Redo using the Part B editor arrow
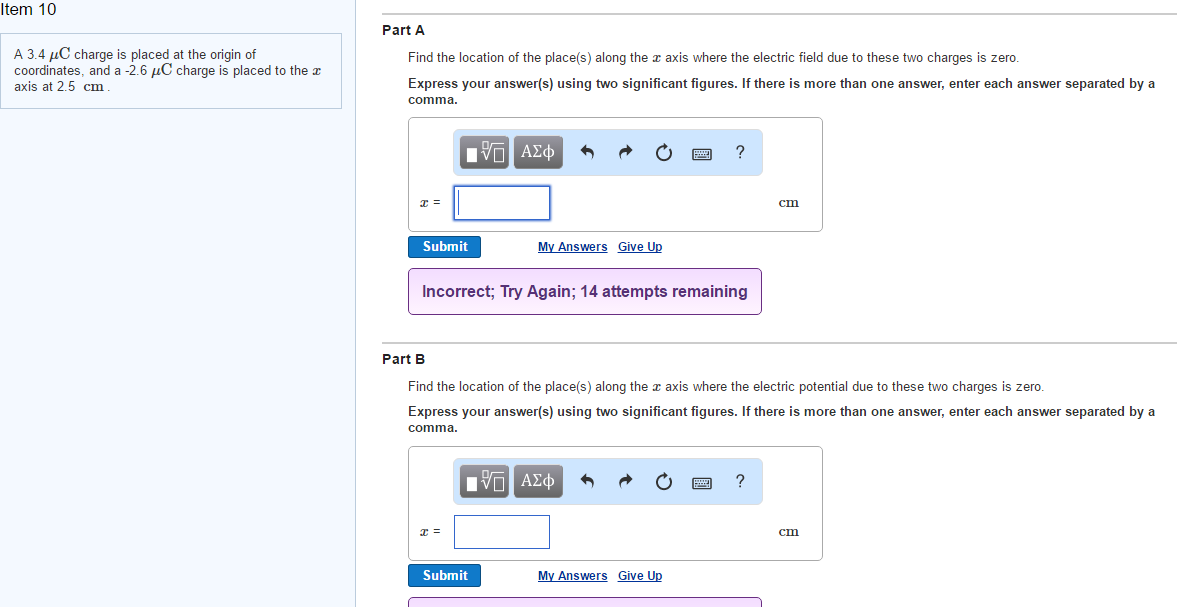Viewport: 1199px width, 607px height. point(624,481)
